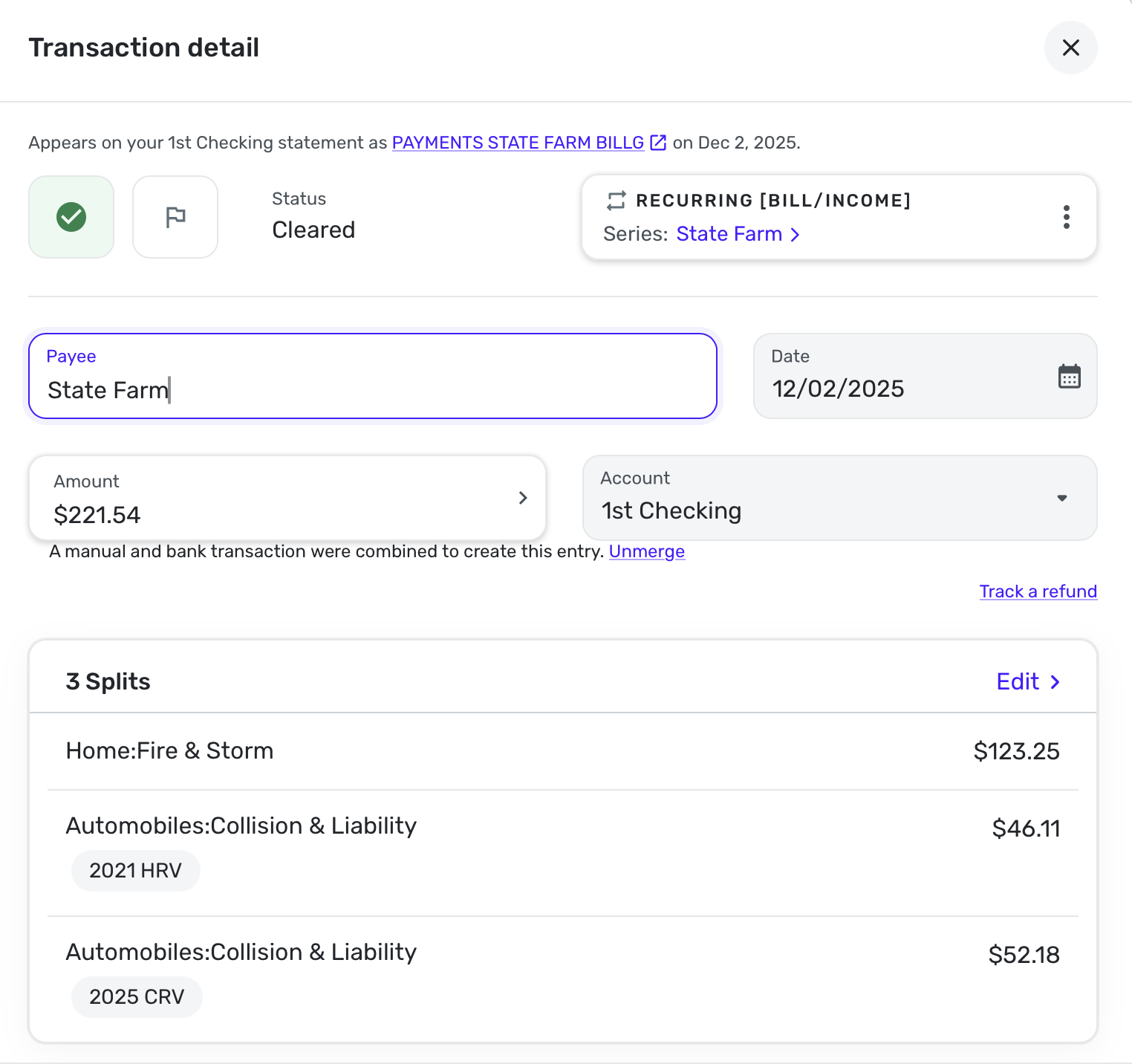Open the Account dropdown for 1st Checking
This screenshot has height=1064, width=1132.
1062,498
